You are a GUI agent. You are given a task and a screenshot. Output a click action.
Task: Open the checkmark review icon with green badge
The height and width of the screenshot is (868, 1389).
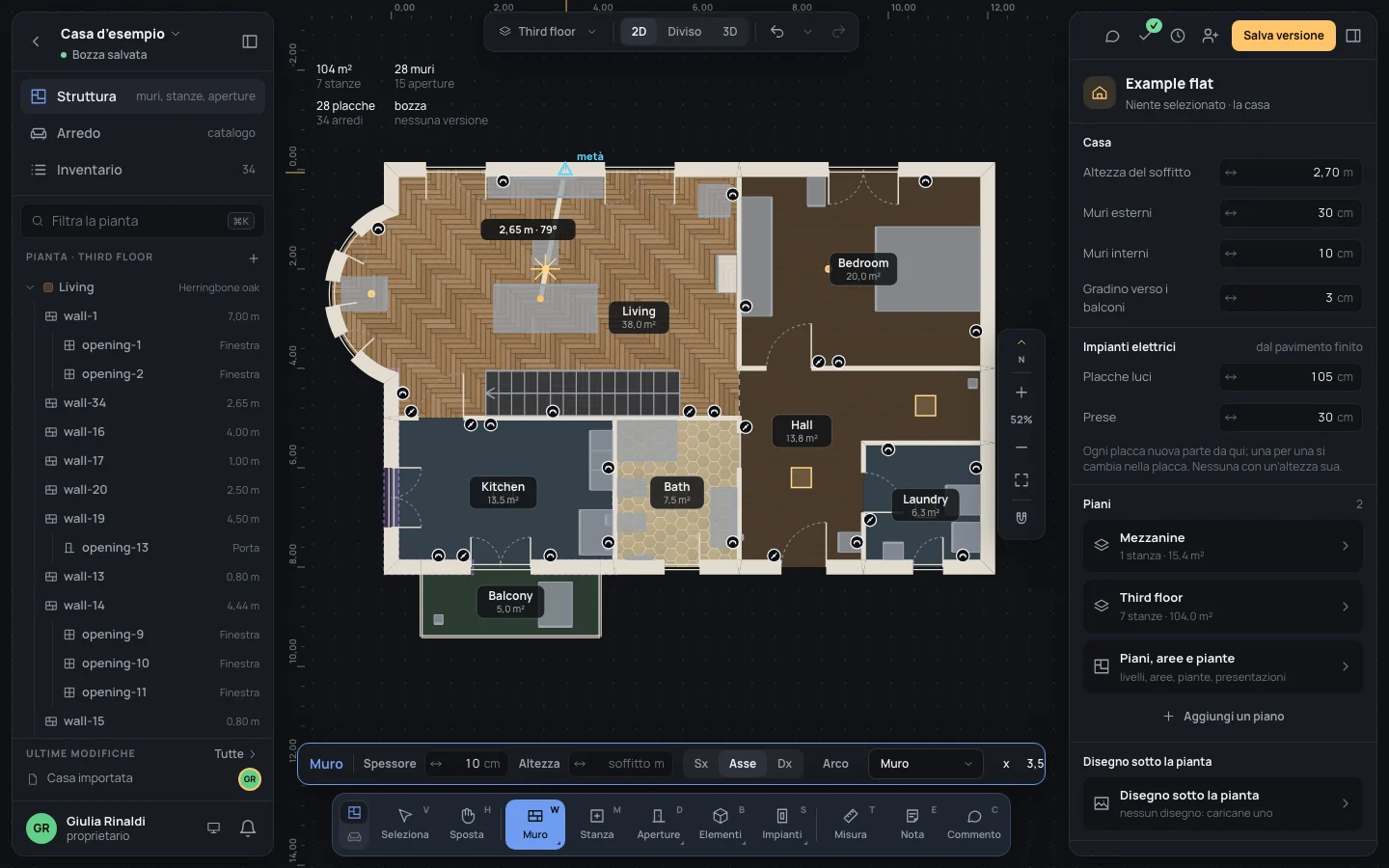coord(1145,34)
